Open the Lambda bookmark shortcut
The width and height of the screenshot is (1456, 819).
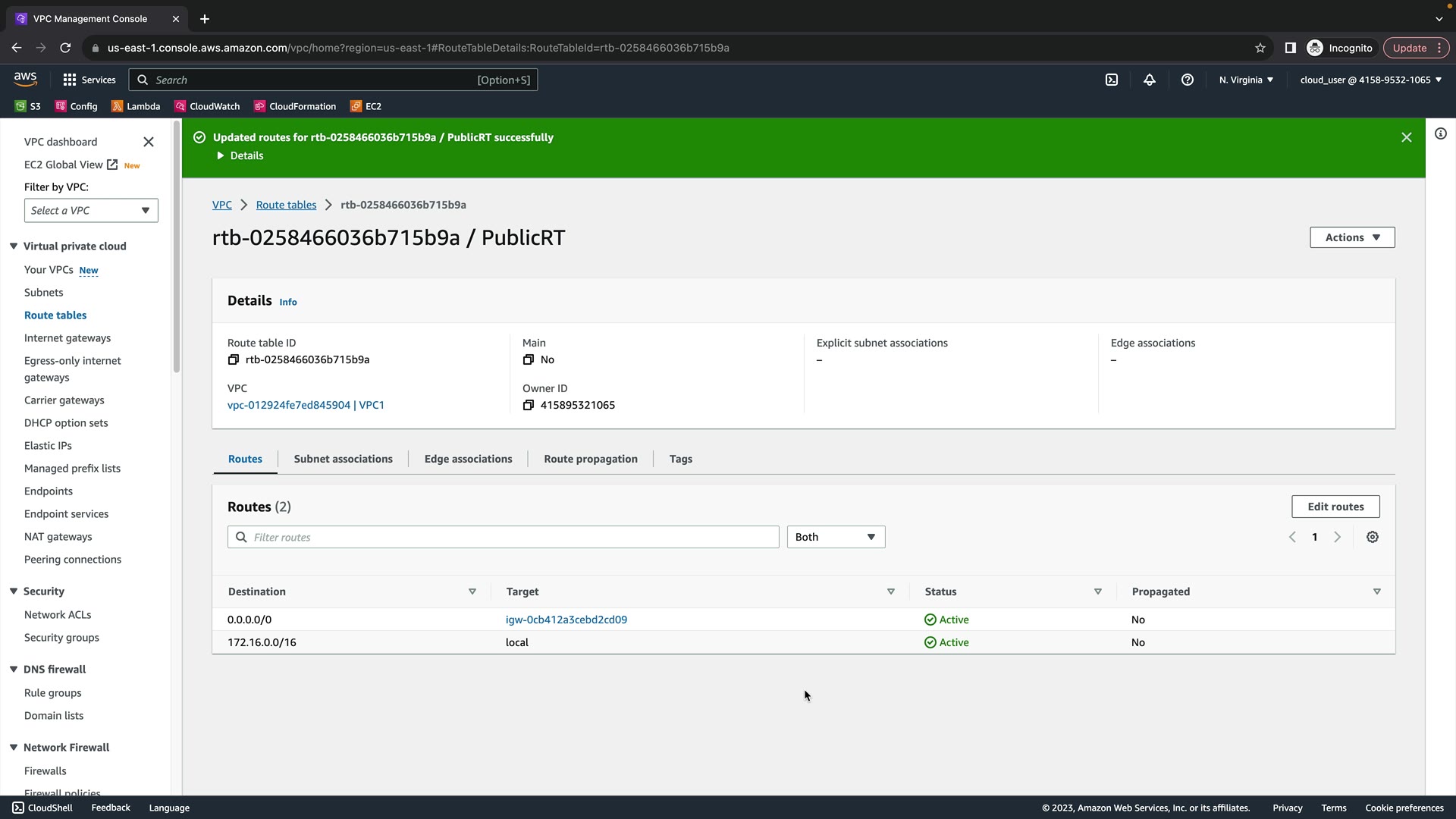136,106
